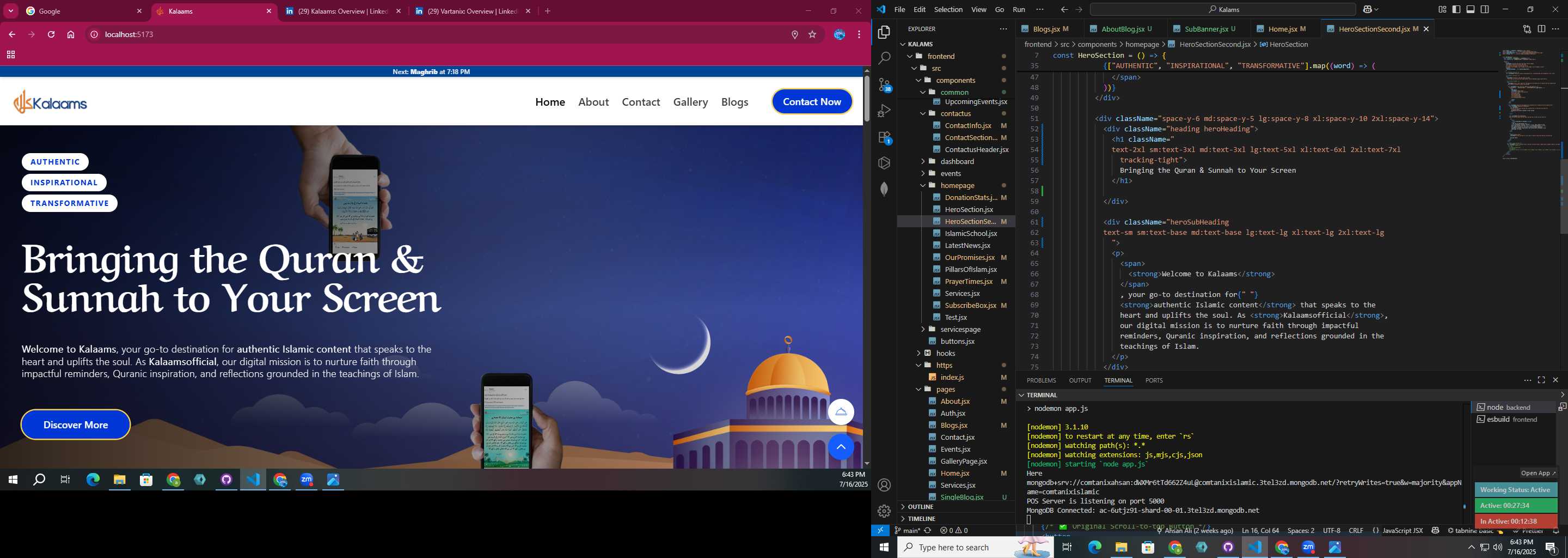
Task: Open the About link in the site navigation
Action: 593,102
